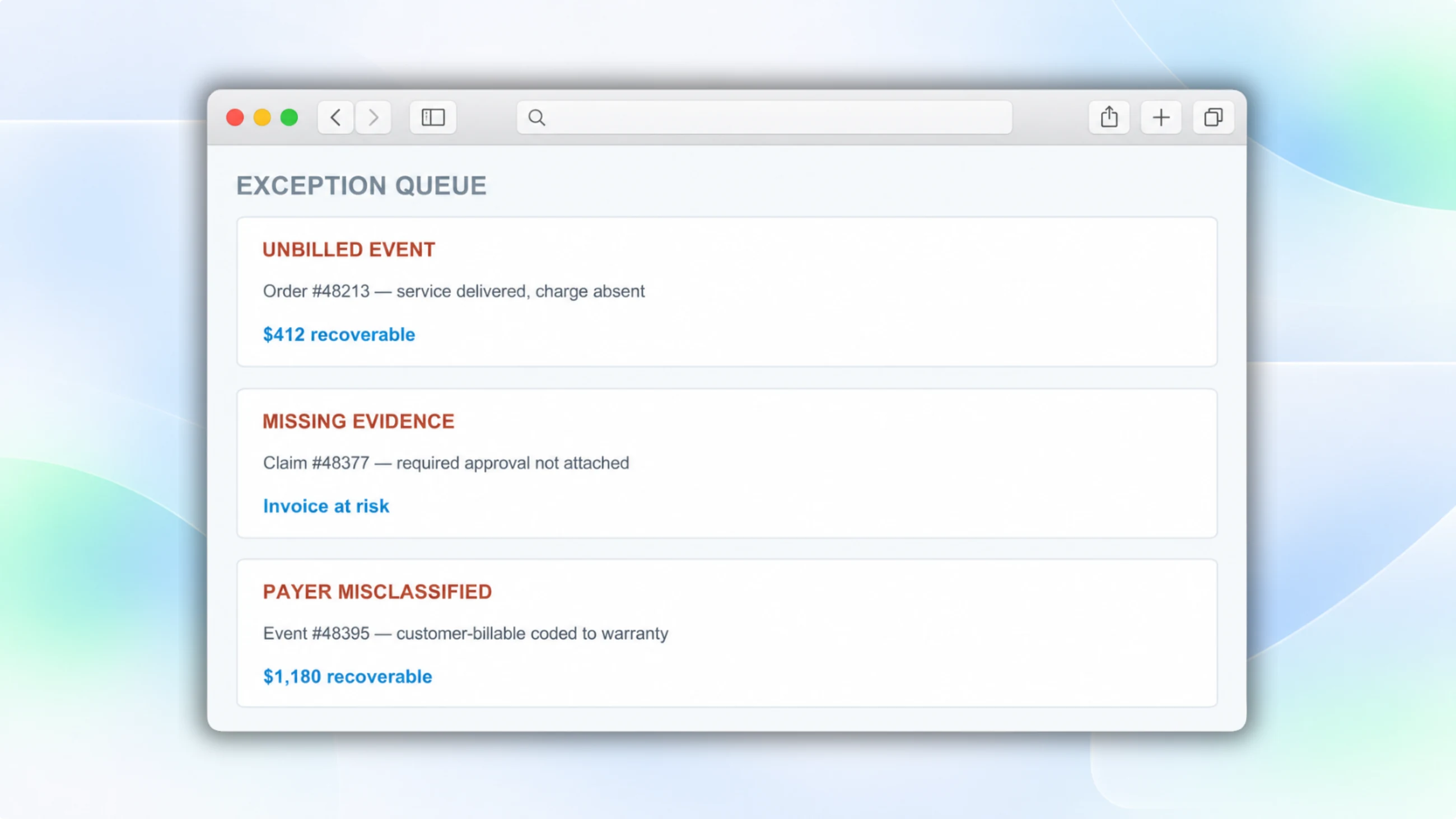This screenshot has height=819, width=1456.
Task: Go back with the left chevron button
Action: [x=336, y=118]
